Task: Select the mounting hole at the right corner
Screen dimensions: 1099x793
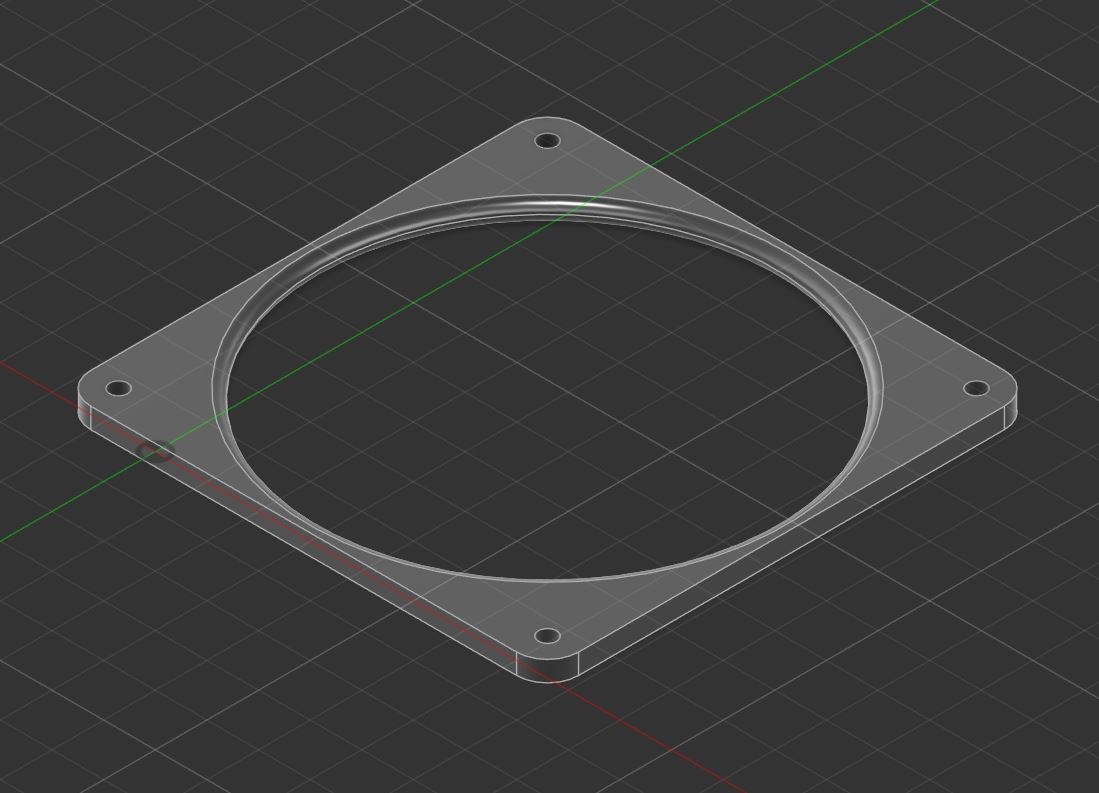Action: (976, 388)
